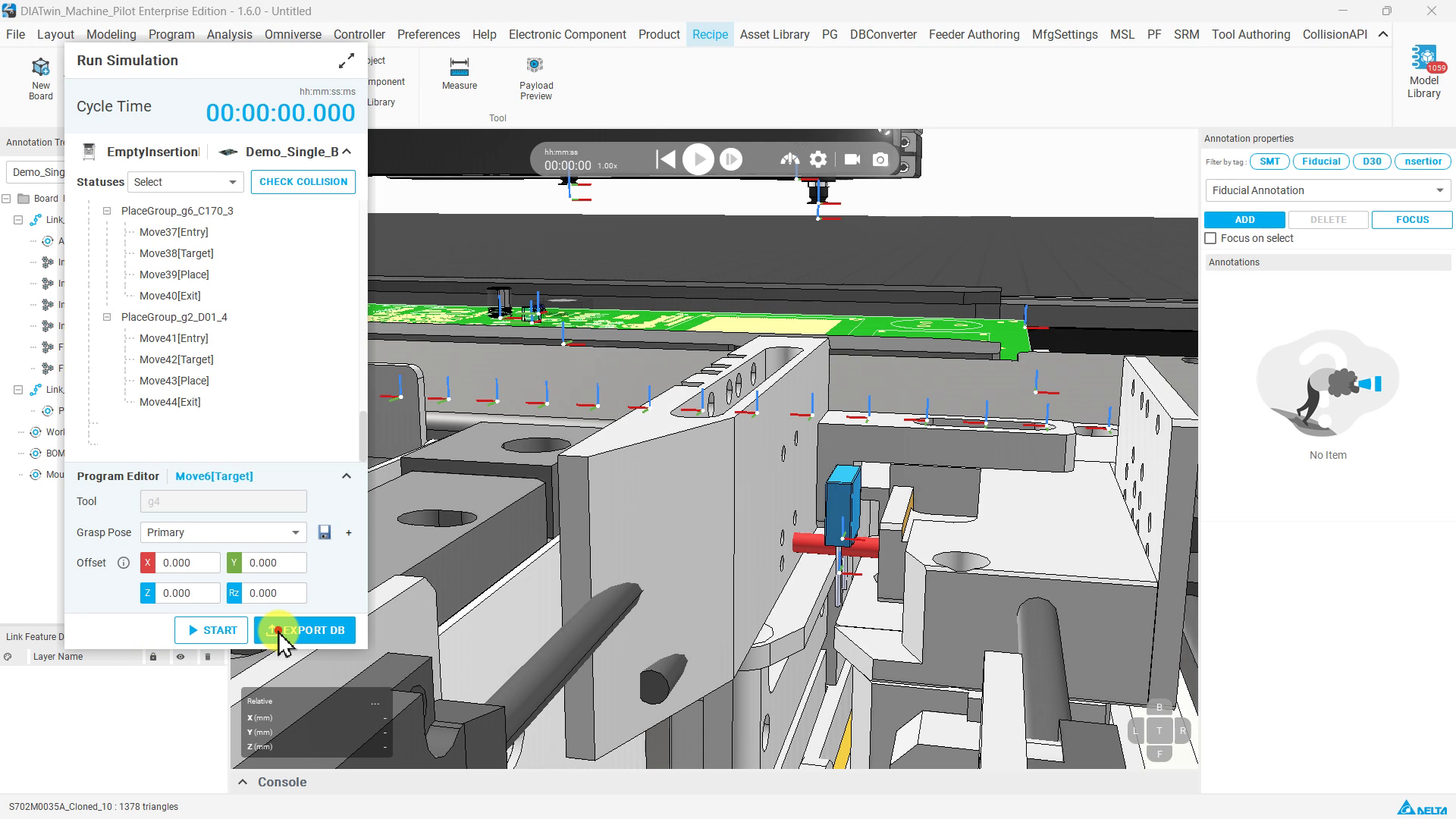Click the DELETE annotation button
Screen dimensions: 1456x819
click(x=1329, y=220)
